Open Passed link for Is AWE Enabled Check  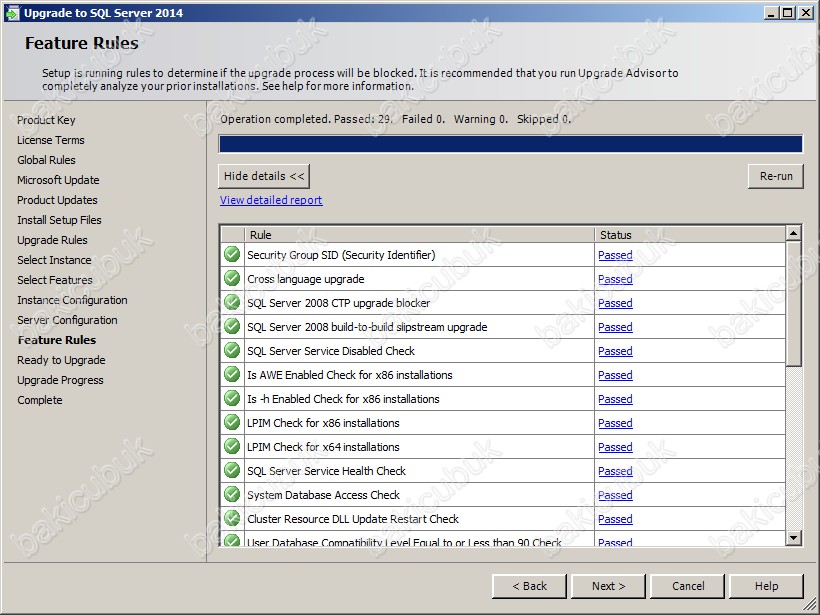[x=615, y=375]
